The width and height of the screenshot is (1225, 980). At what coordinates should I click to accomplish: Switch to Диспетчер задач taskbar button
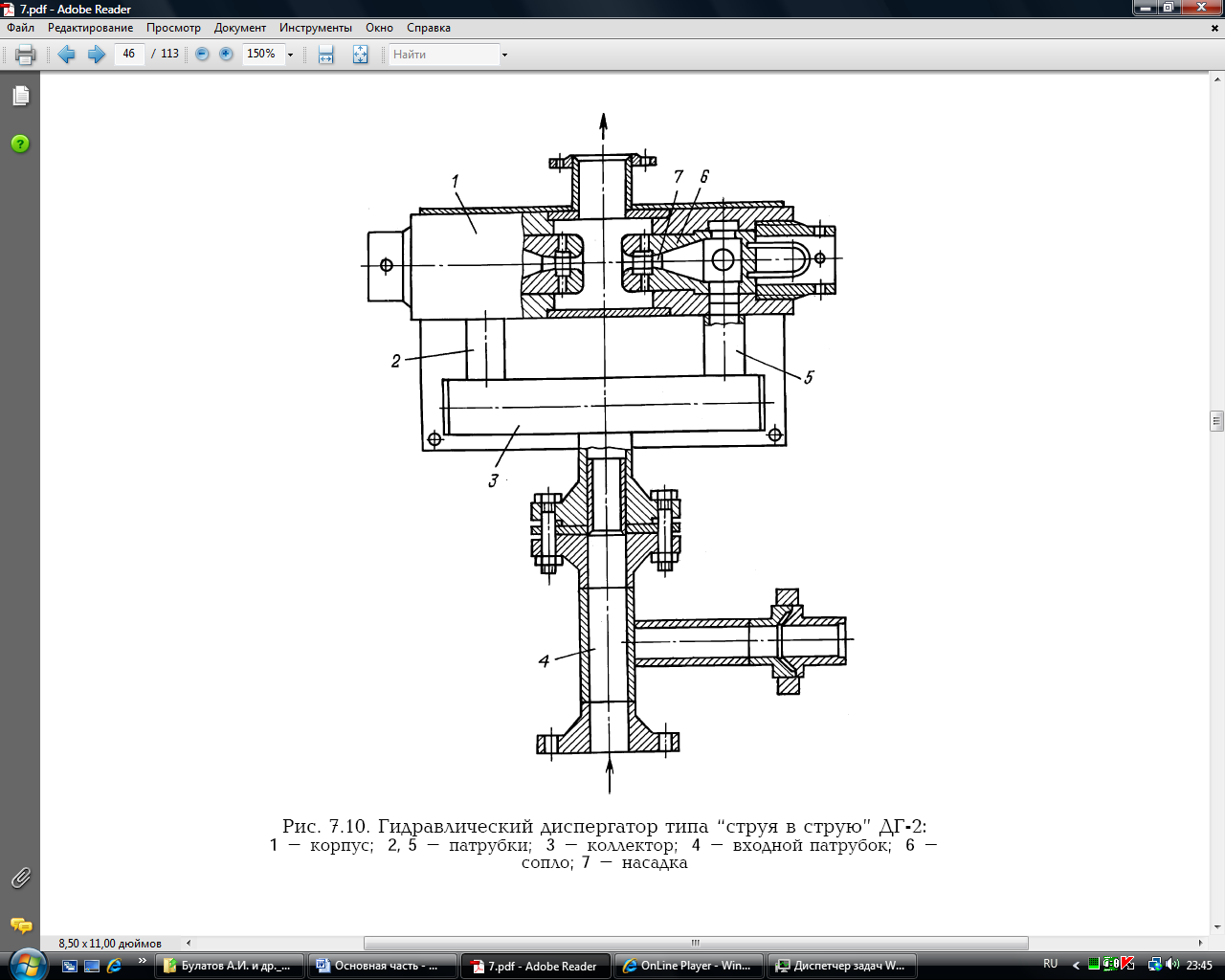(841, 966)
